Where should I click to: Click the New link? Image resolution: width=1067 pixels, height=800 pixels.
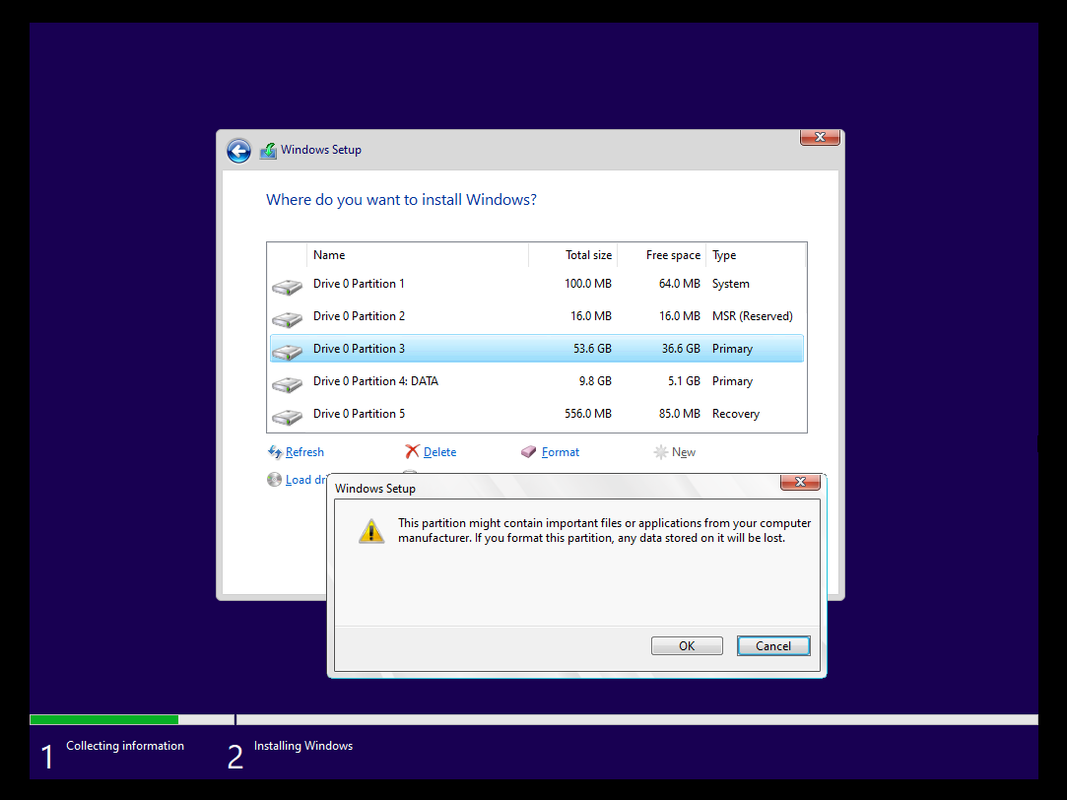coord(683,452)
